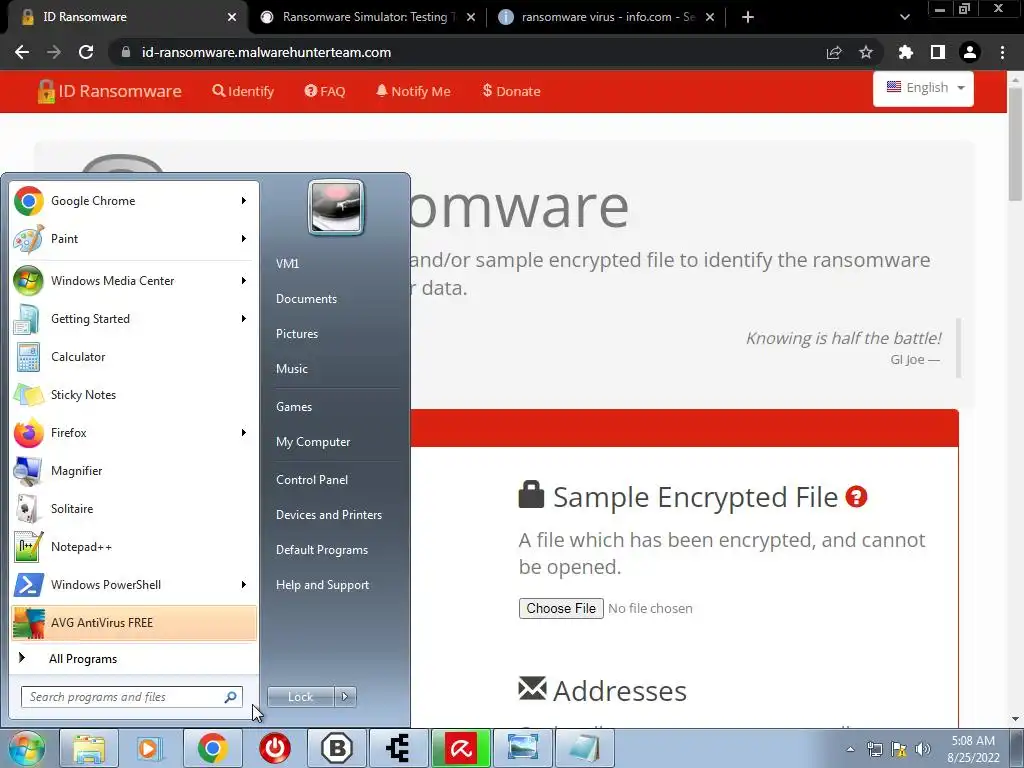This screenshot has width=1024, height=768.
Task: Open Sticky Notes from the Start menu
Action: point(134,394)
